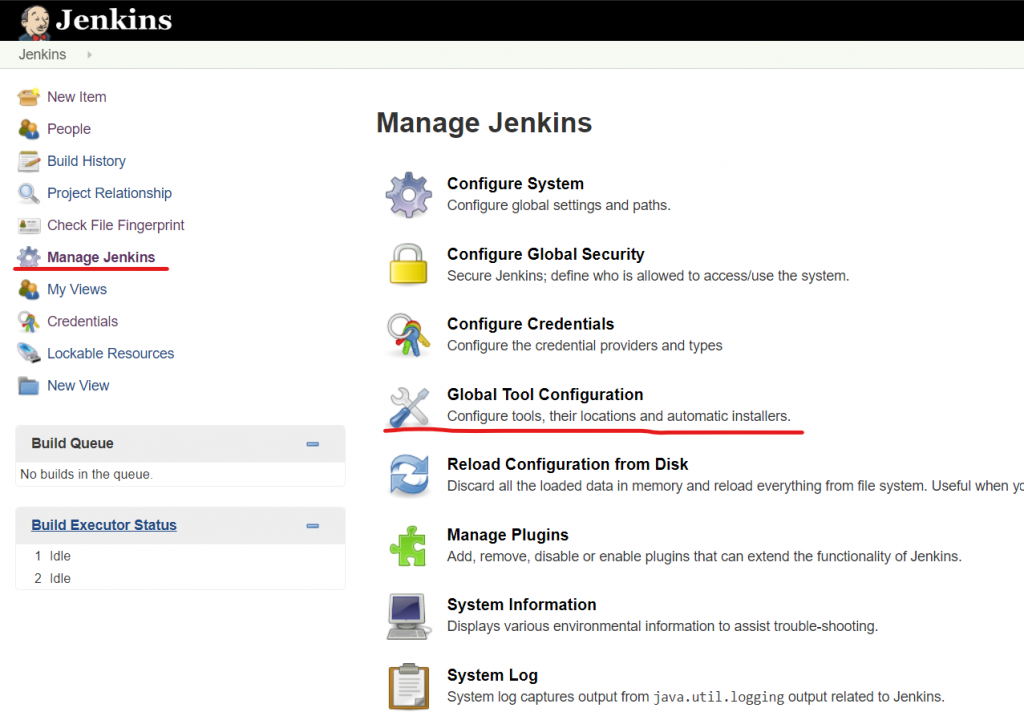Click the Manage Plugins puzzle piece icon

409,545
